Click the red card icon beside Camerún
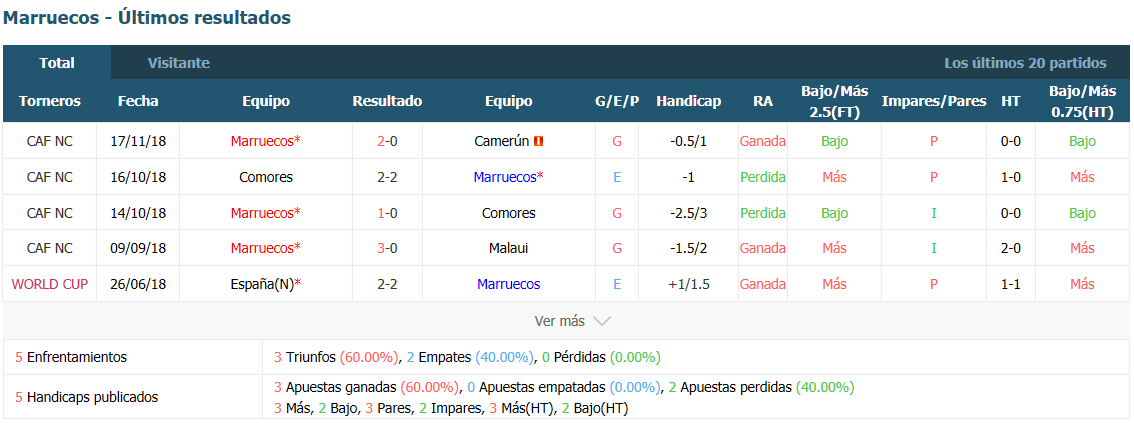The width and height of the screenshot is (1134, 423). [x=537, y=142]
